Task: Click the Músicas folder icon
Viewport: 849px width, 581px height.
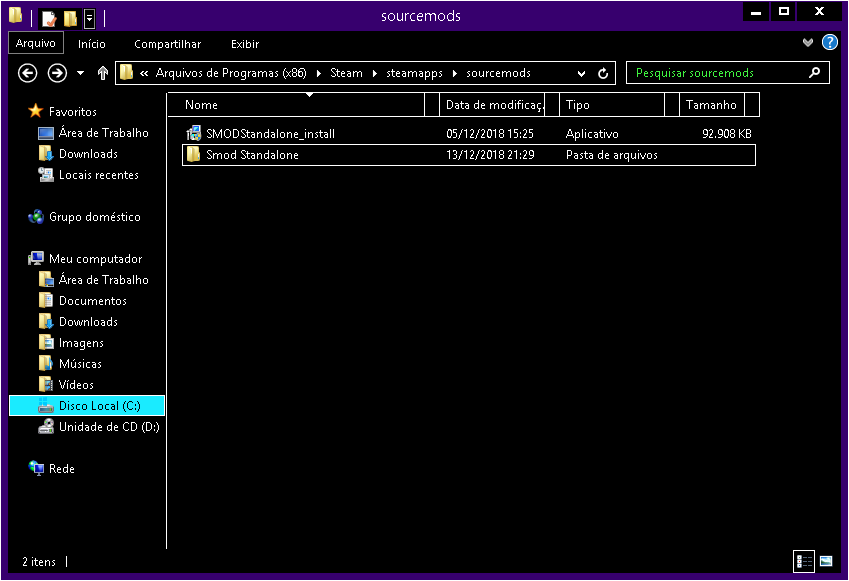Action: [x=46, y=363]
